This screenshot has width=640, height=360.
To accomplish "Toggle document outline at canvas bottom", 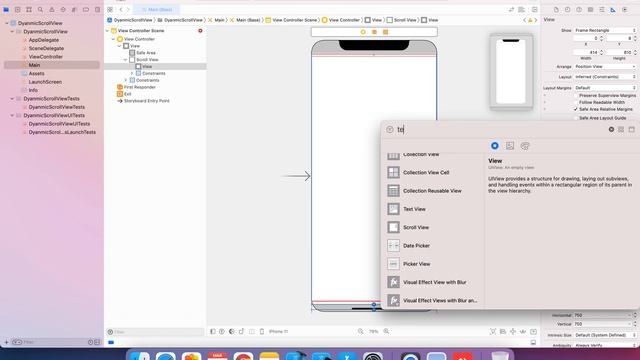I will click(x=213, y=331).
